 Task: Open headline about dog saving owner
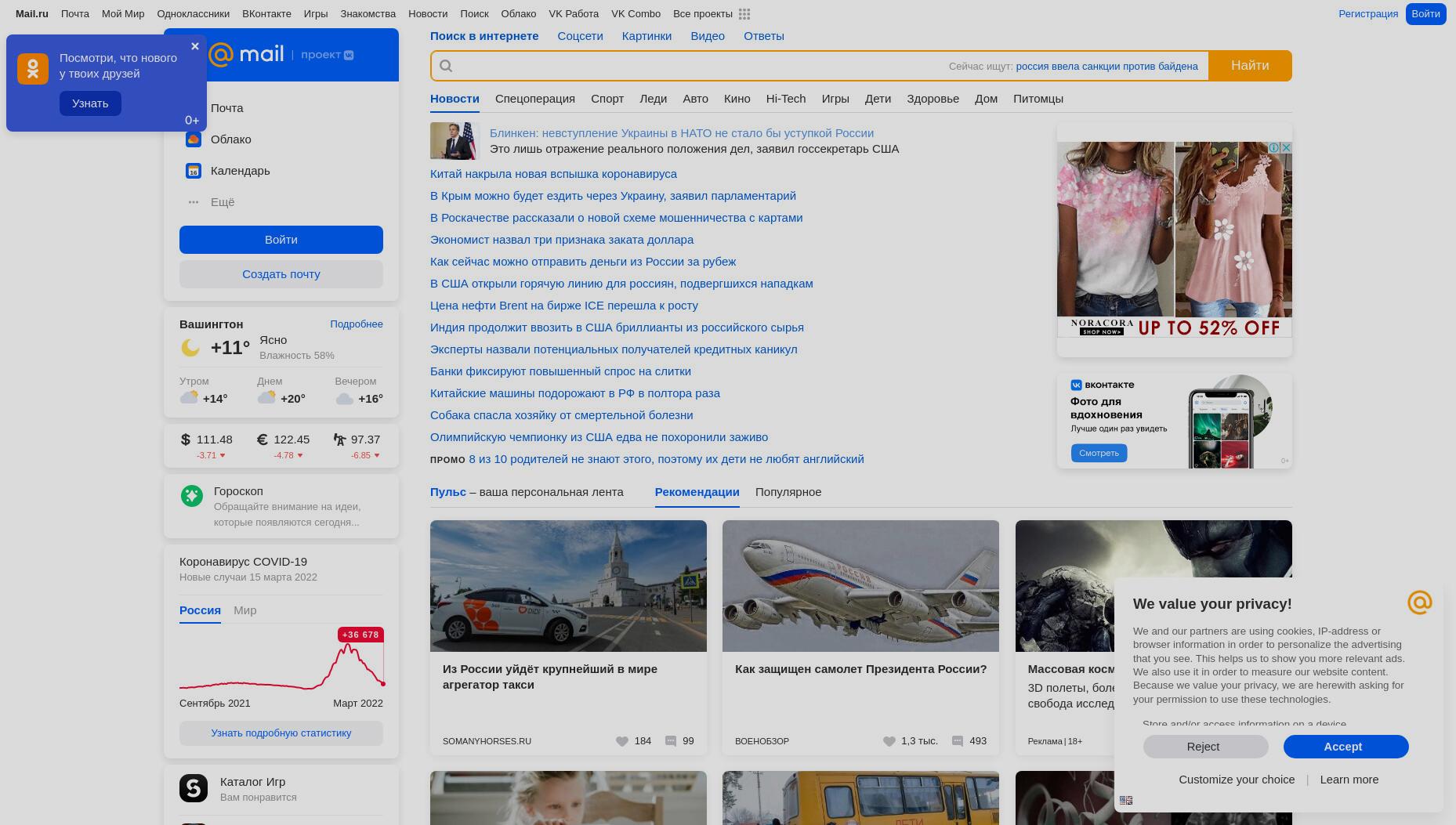coord(561,415)
